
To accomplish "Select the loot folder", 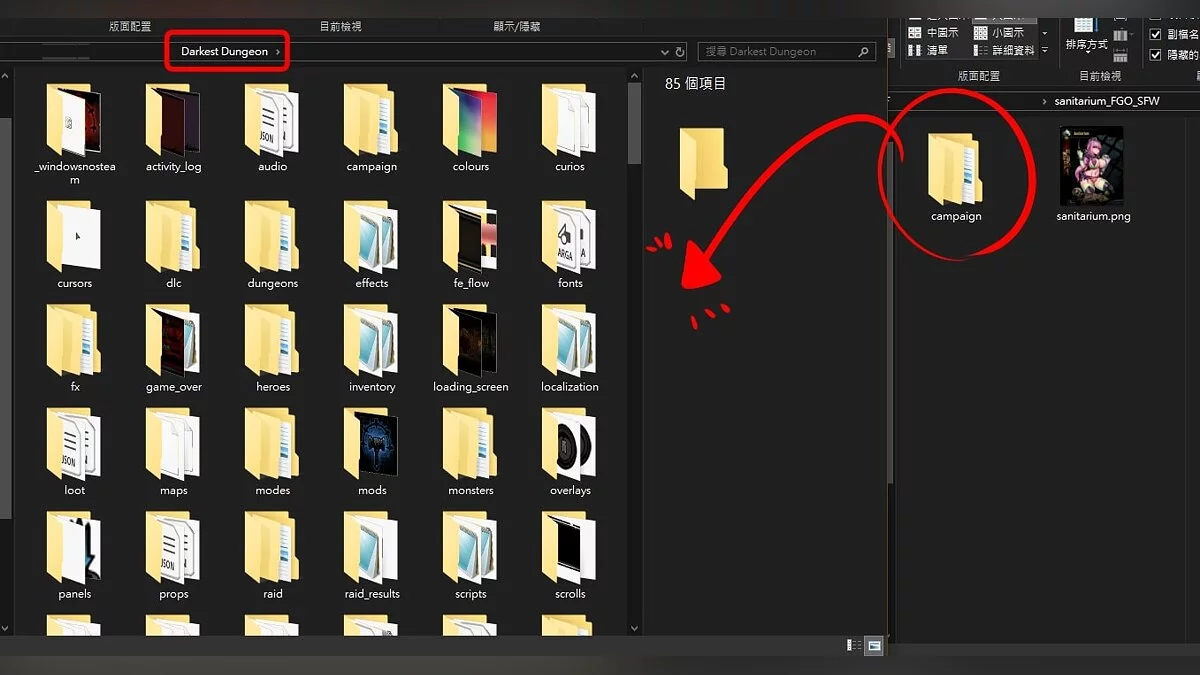I will pyautogui.click(x=74, y=452).
